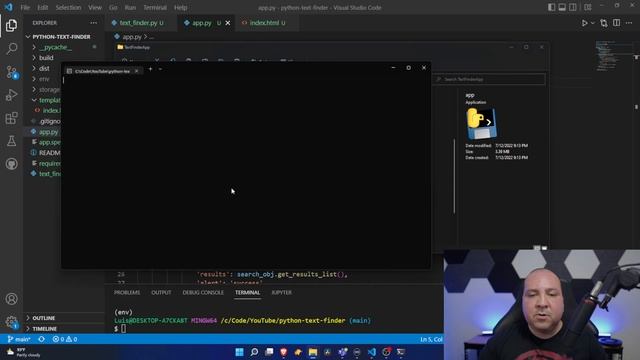Image resolution: width=640 pixels, height=360 pixels.
Task: Click the Explorer more actions ellipsis
Action: 93,23
